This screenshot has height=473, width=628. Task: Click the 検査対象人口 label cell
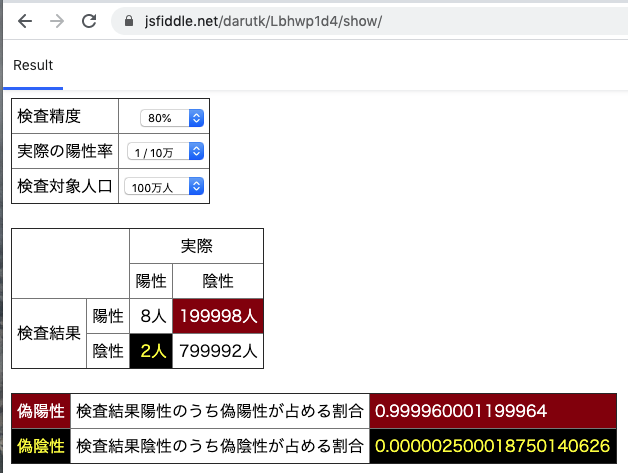pos(65,186)
